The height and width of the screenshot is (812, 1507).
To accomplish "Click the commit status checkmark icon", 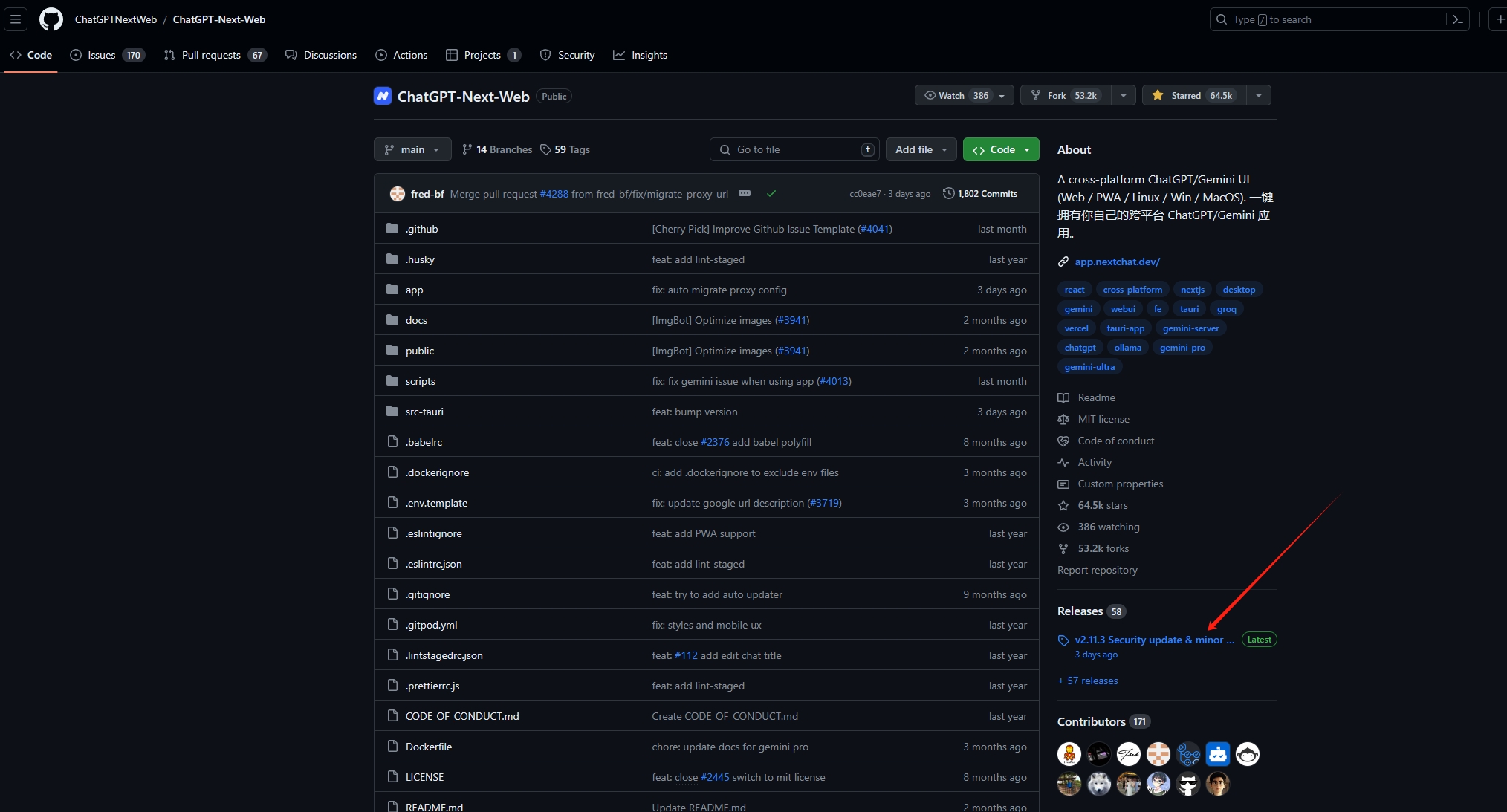I will [771, 194].
